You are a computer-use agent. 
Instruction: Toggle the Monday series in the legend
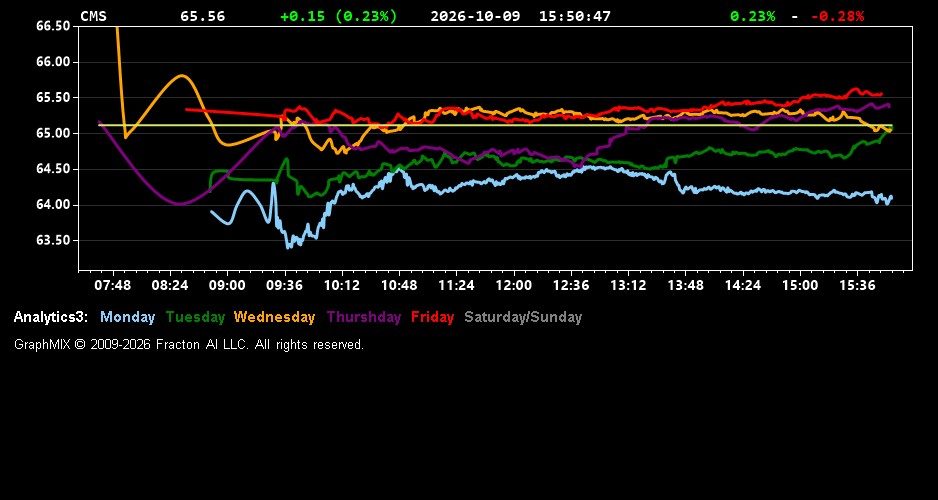pyautogui.click(x=127, y=317)
